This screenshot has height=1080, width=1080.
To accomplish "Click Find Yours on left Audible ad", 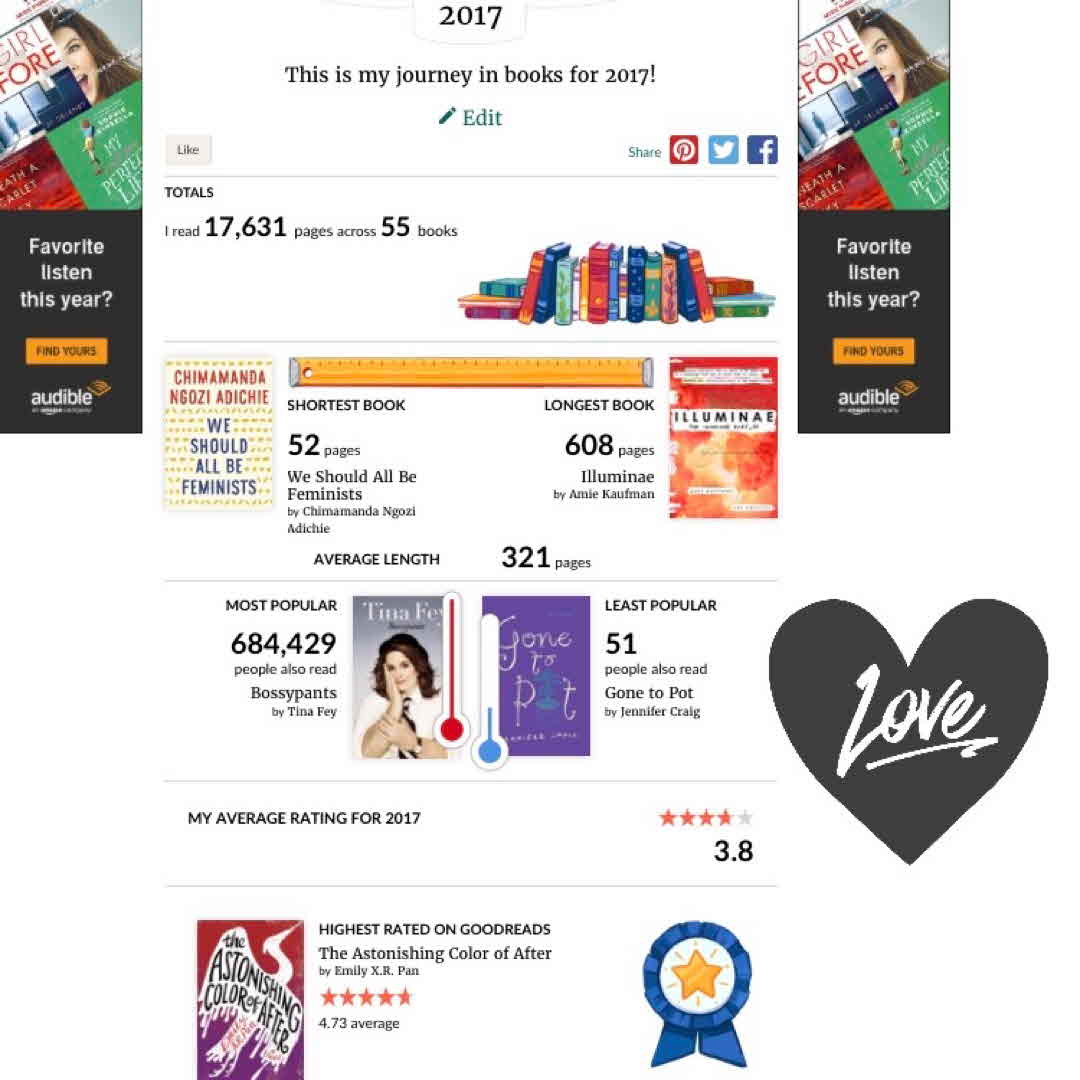I will [67, 351].
